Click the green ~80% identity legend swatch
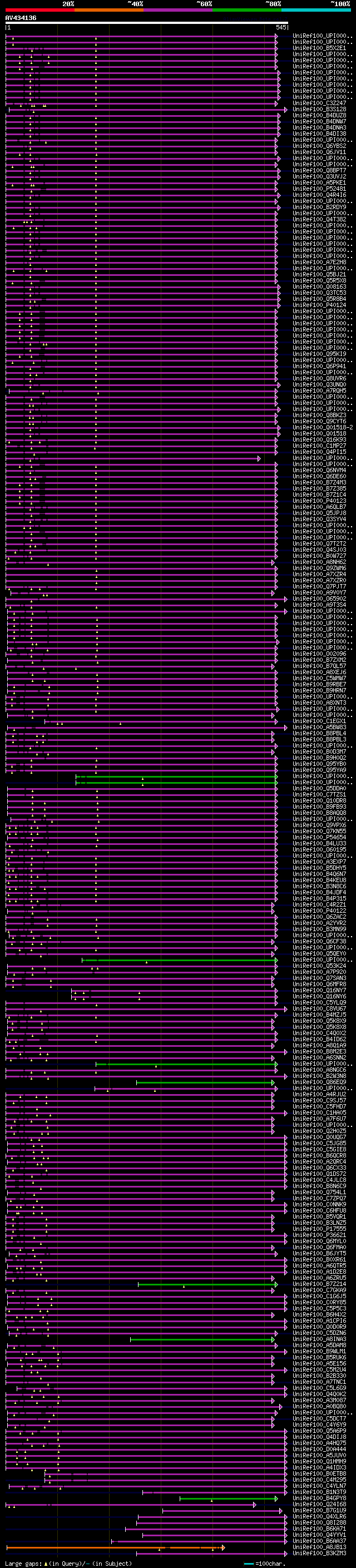 pyautogui.click(x=247, y=10)
